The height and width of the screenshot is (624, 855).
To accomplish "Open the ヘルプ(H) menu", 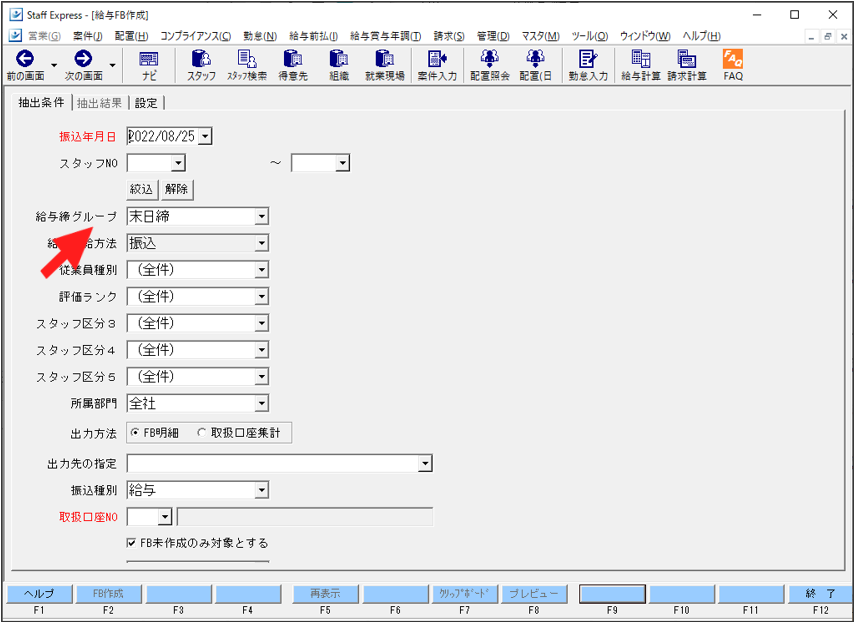I will [701, 36].
